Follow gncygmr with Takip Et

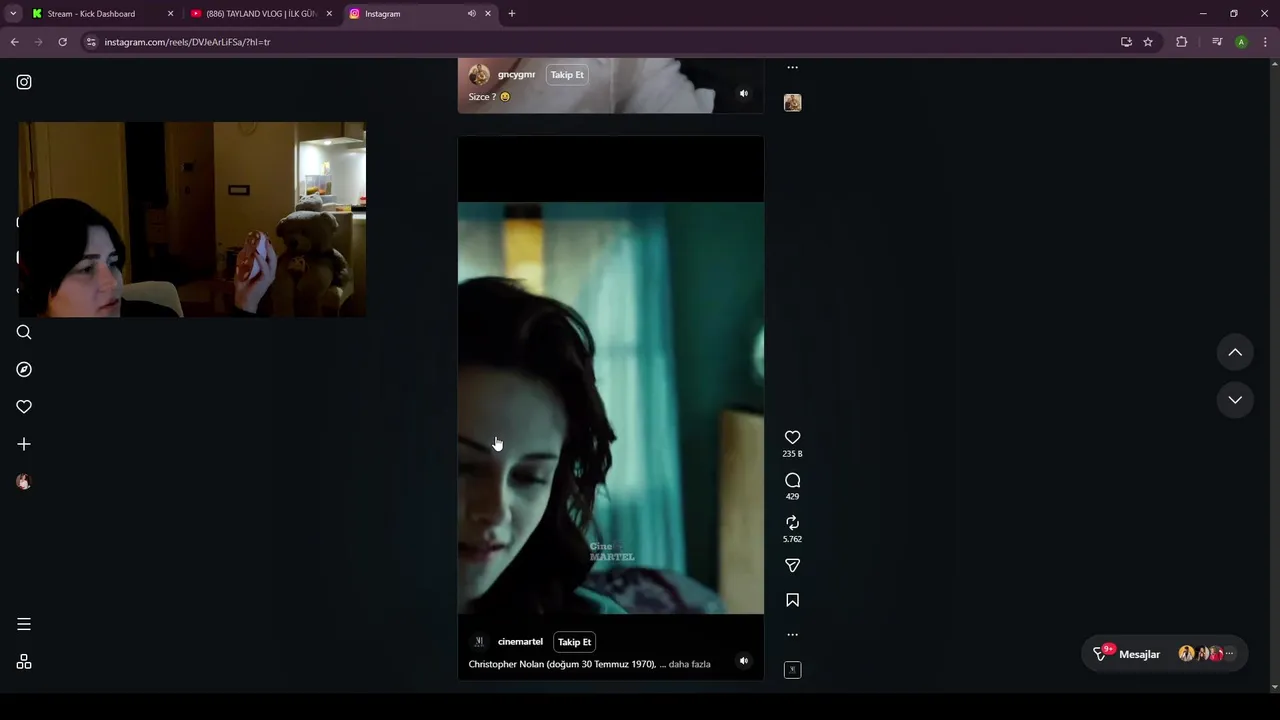point(567,75)
